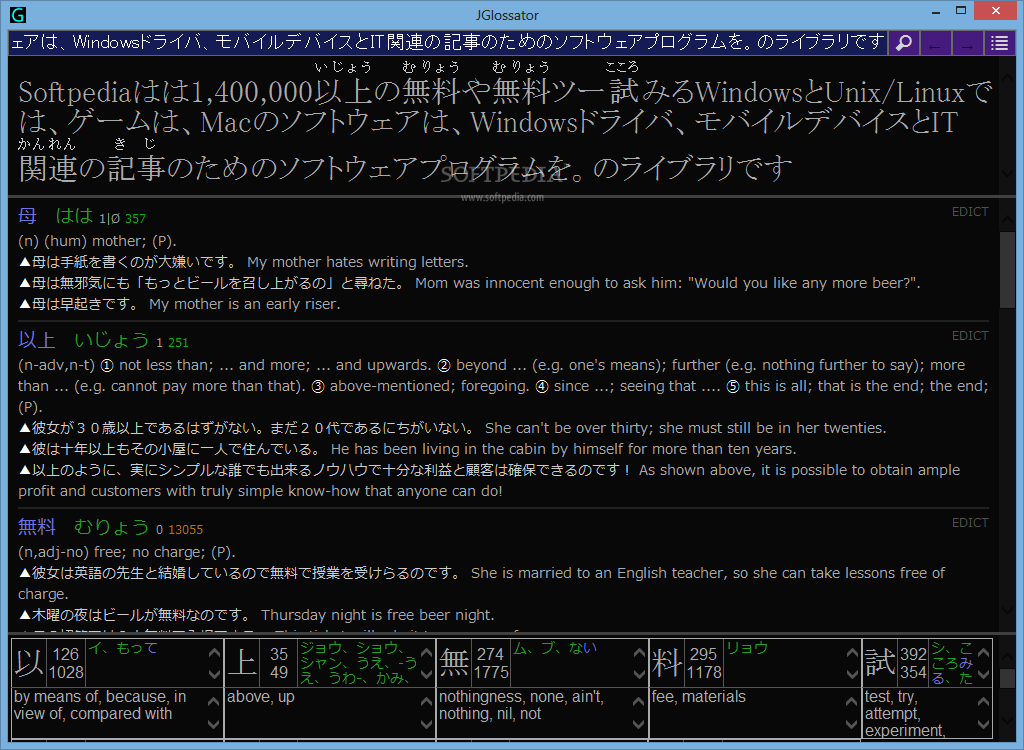
Task: Go back with the left arrow button
Action: (x=935, y=43)
